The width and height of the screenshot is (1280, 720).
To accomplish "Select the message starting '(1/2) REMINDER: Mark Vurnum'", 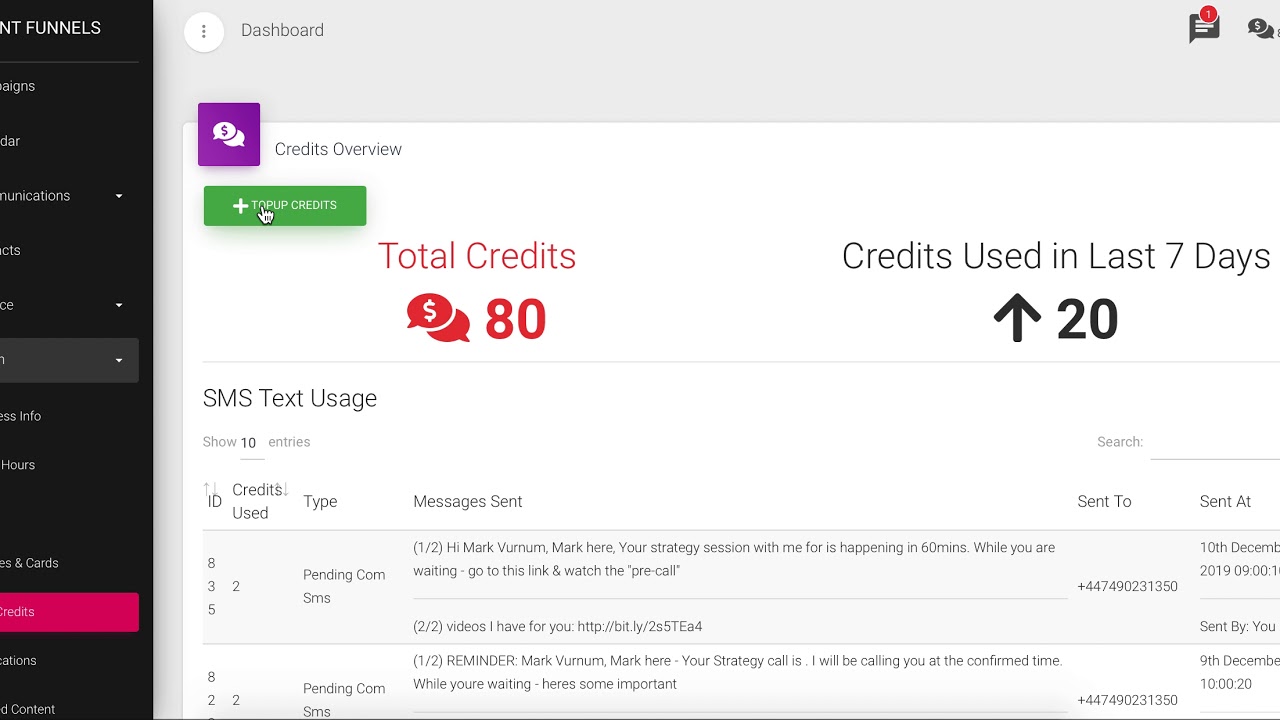I will [738, 672].
